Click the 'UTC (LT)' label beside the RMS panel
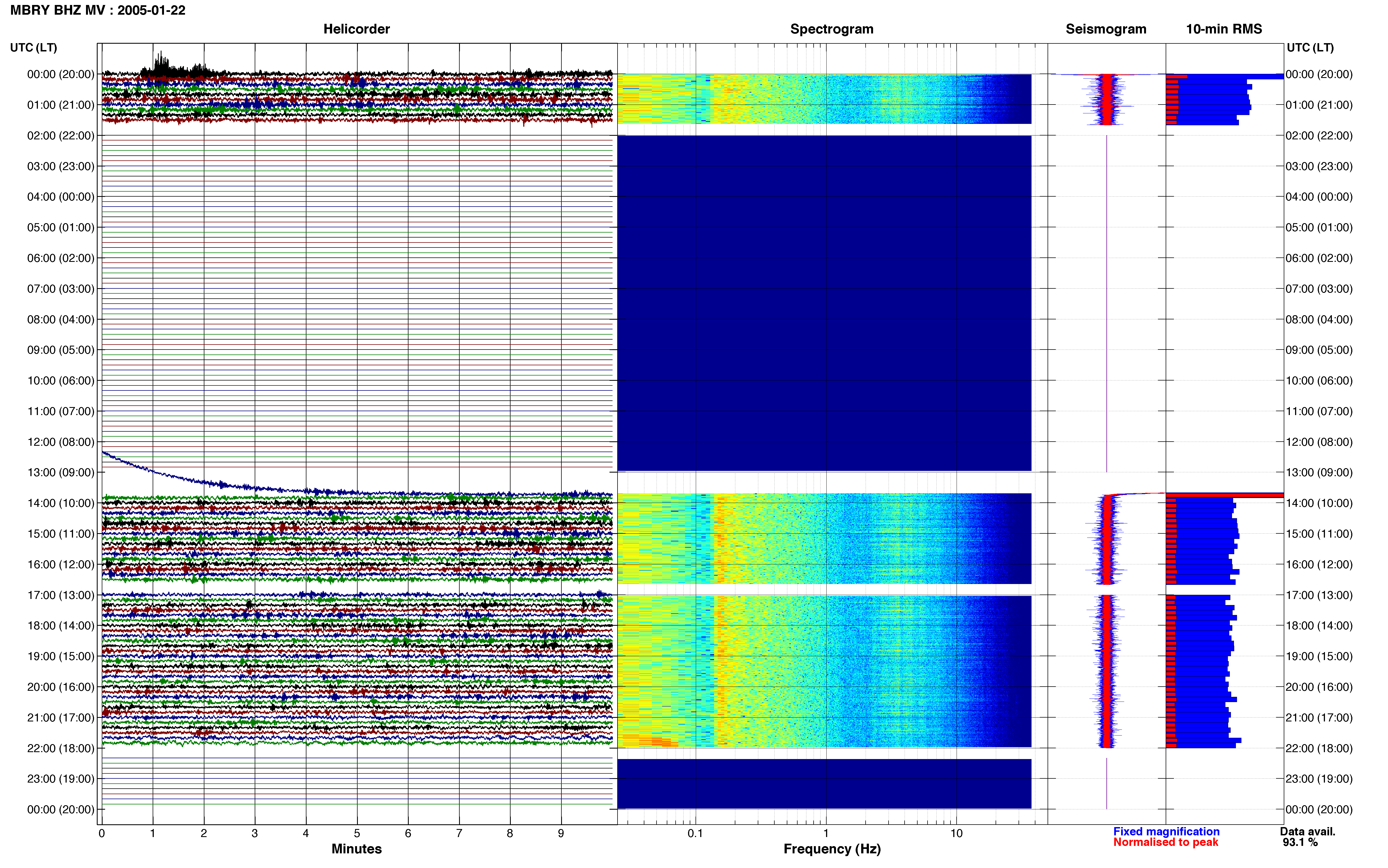 (x=1310, y=48)
